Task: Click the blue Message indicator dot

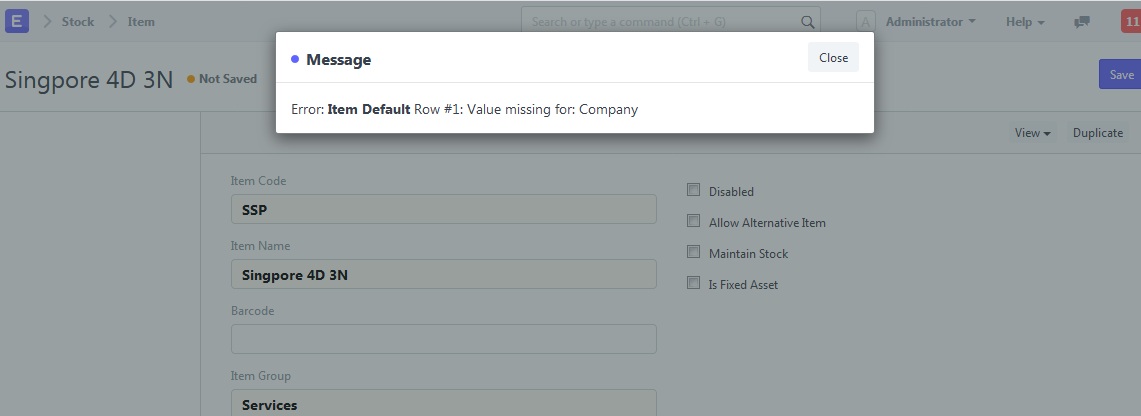Action: [x=295, y=59]
